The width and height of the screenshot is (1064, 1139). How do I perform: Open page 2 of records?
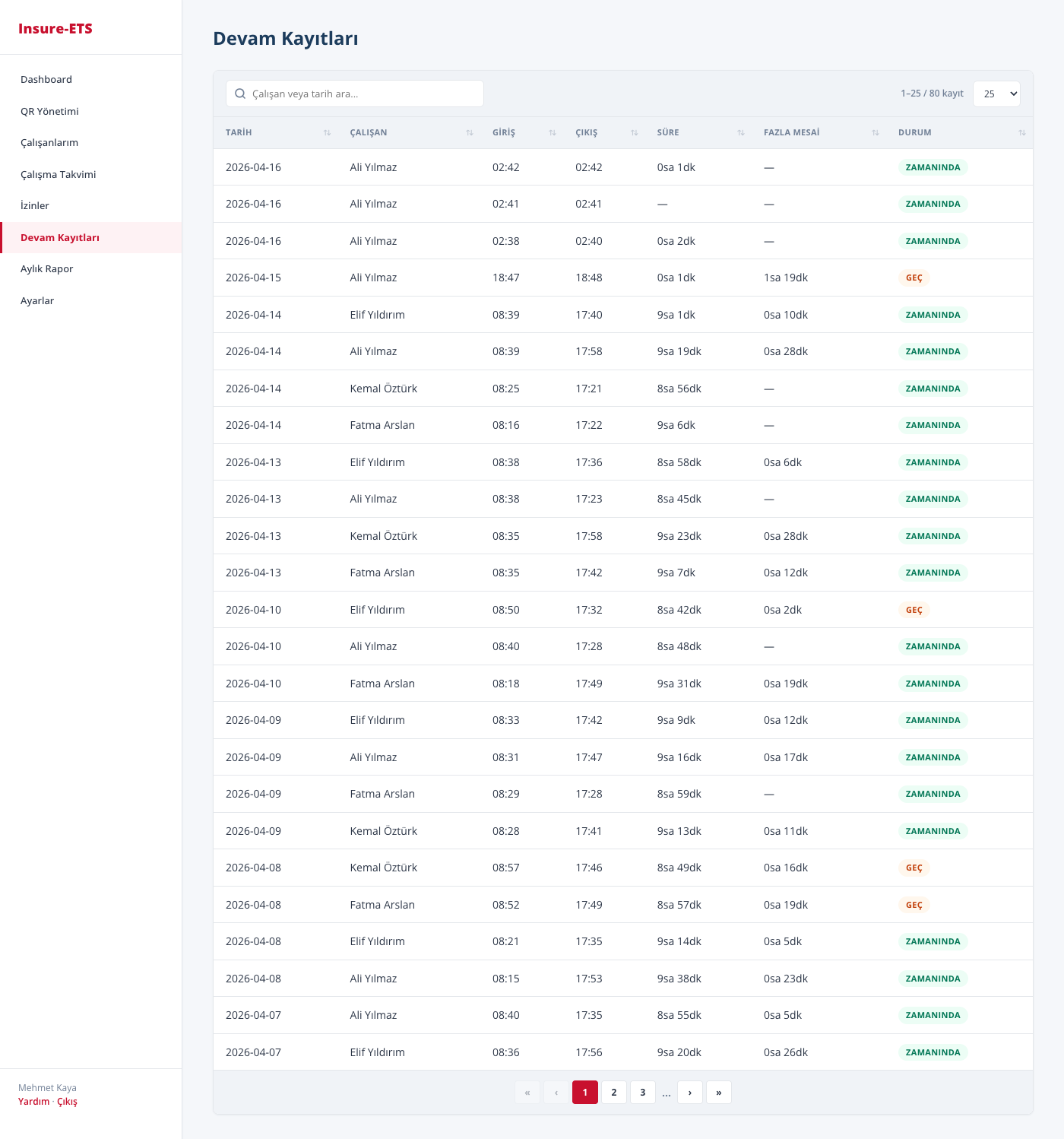[614, 1093]
